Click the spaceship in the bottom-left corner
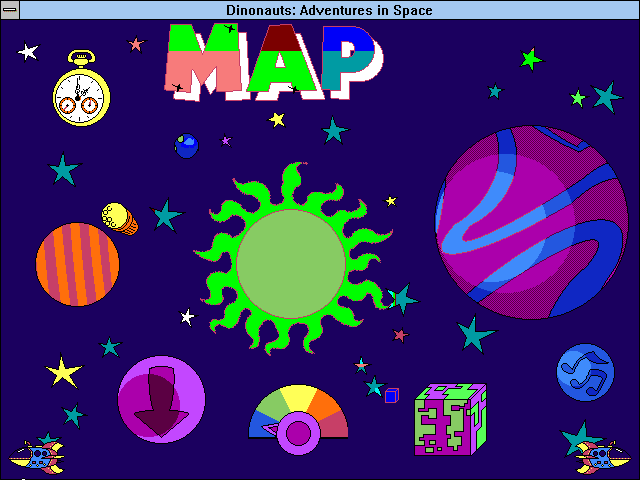The width and height of the screenshot is (640, 480). 37,457
